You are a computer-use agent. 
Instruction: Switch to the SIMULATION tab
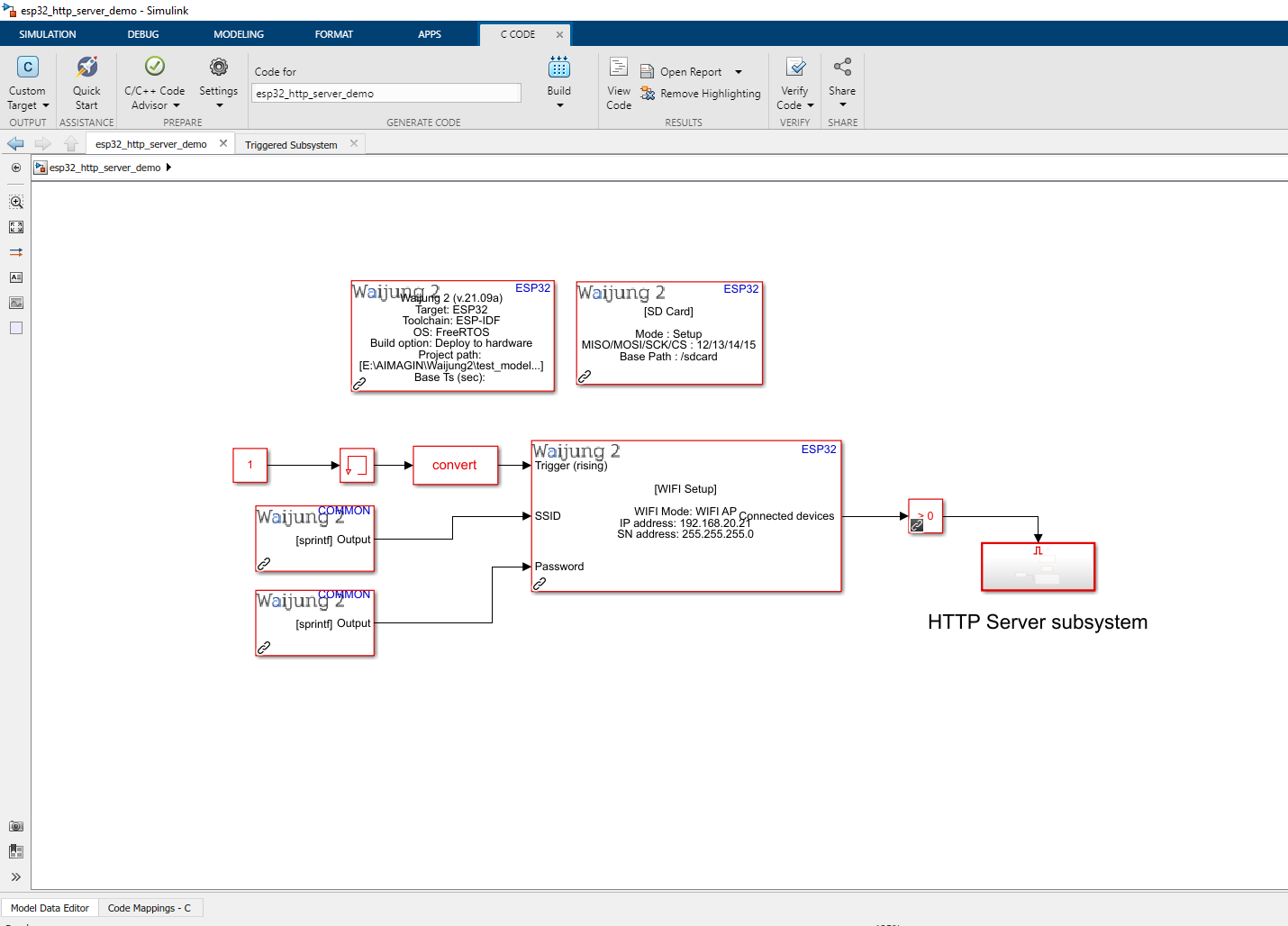pos(48,34)
